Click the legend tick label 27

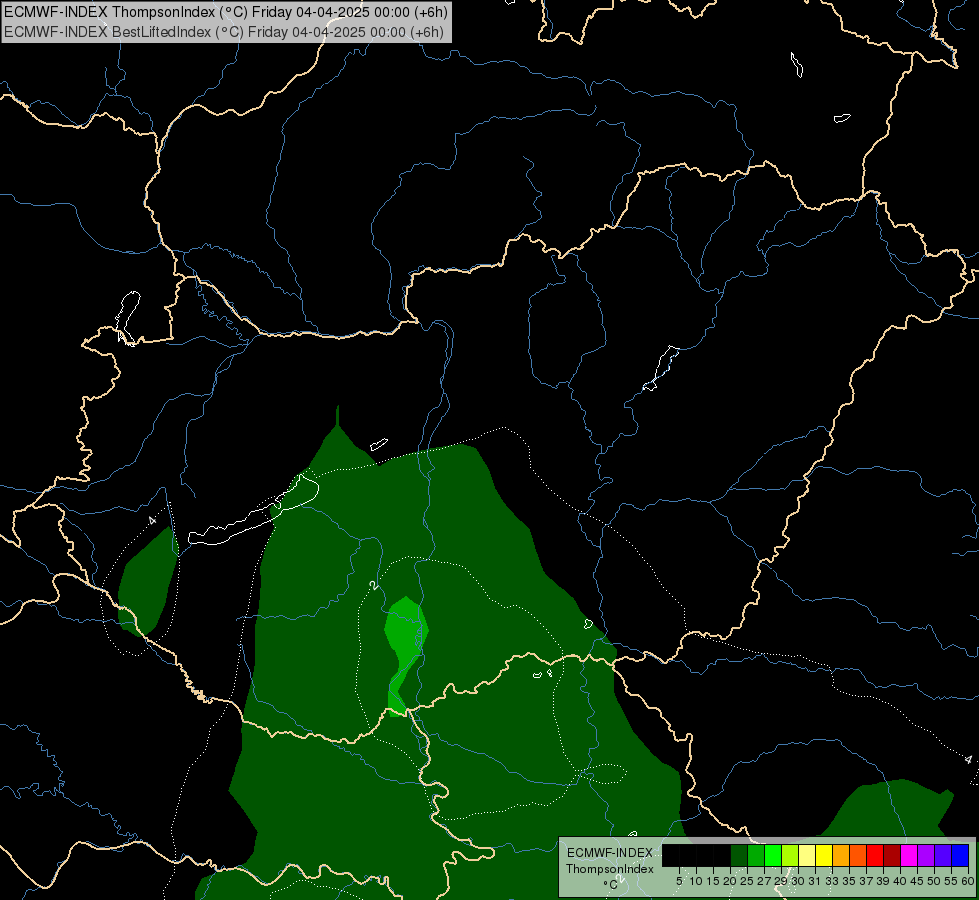click(x=764, y=881)
